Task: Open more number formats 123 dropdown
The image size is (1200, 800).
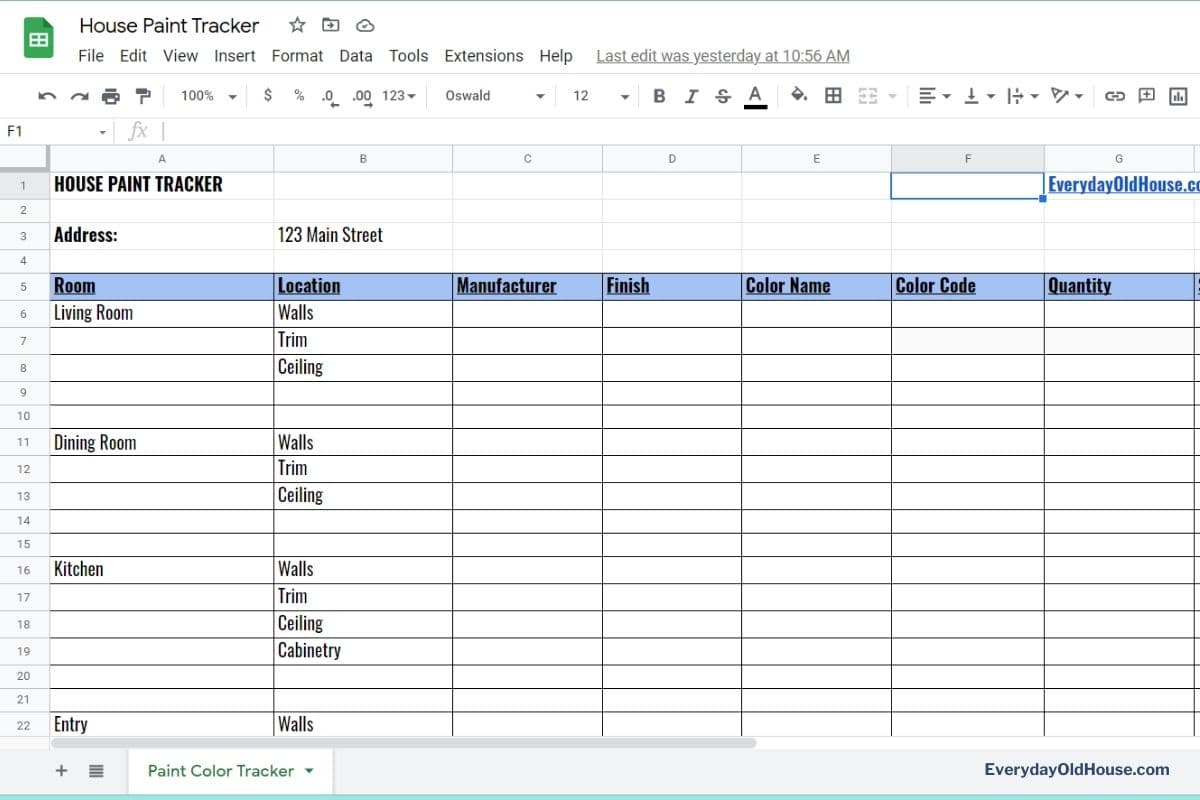Action: (x=399, y=96)
